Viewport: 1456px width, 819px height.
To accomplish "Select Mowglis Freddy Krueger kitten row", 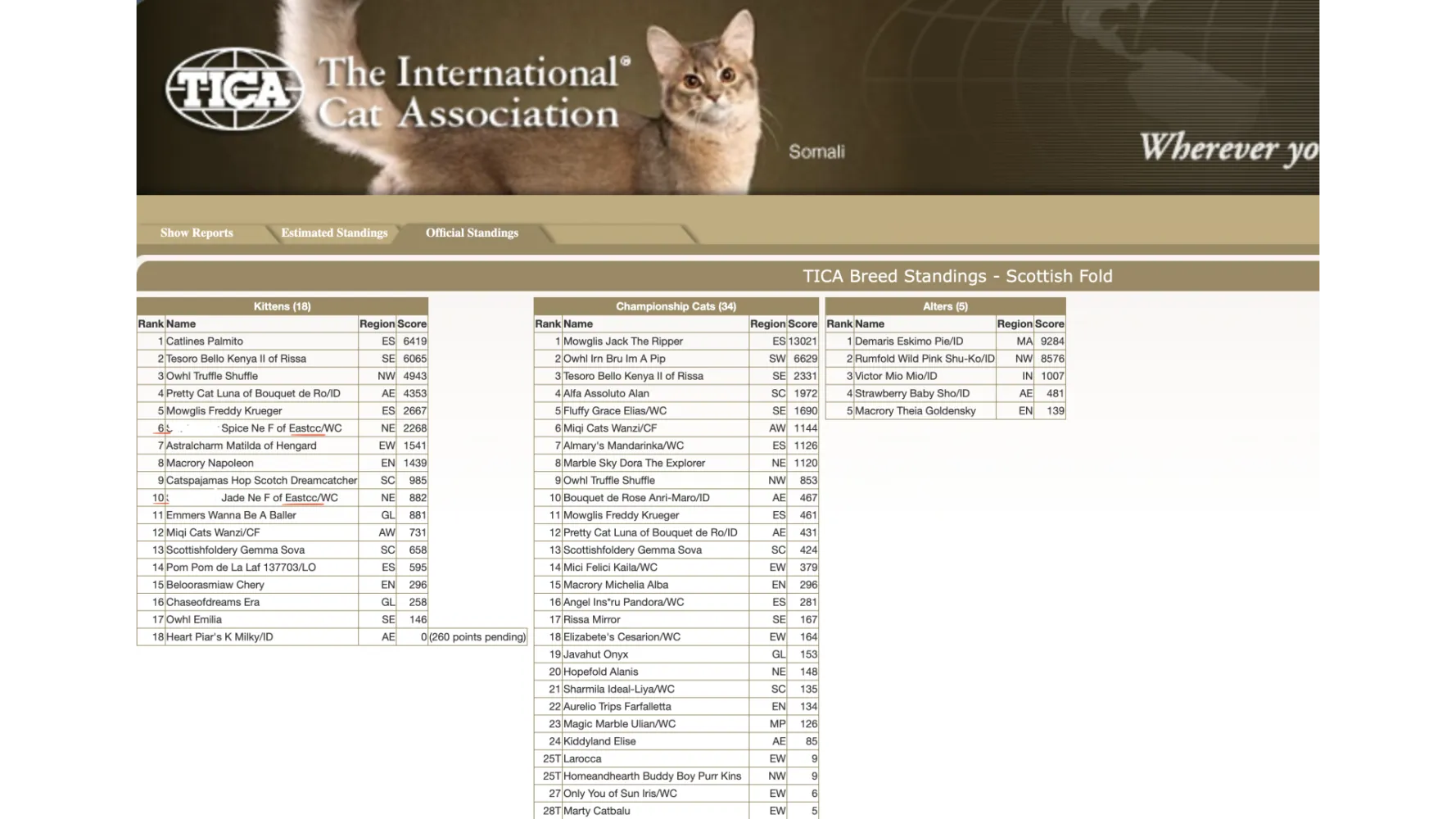I will pyautogui.click(x=283, y=411).
